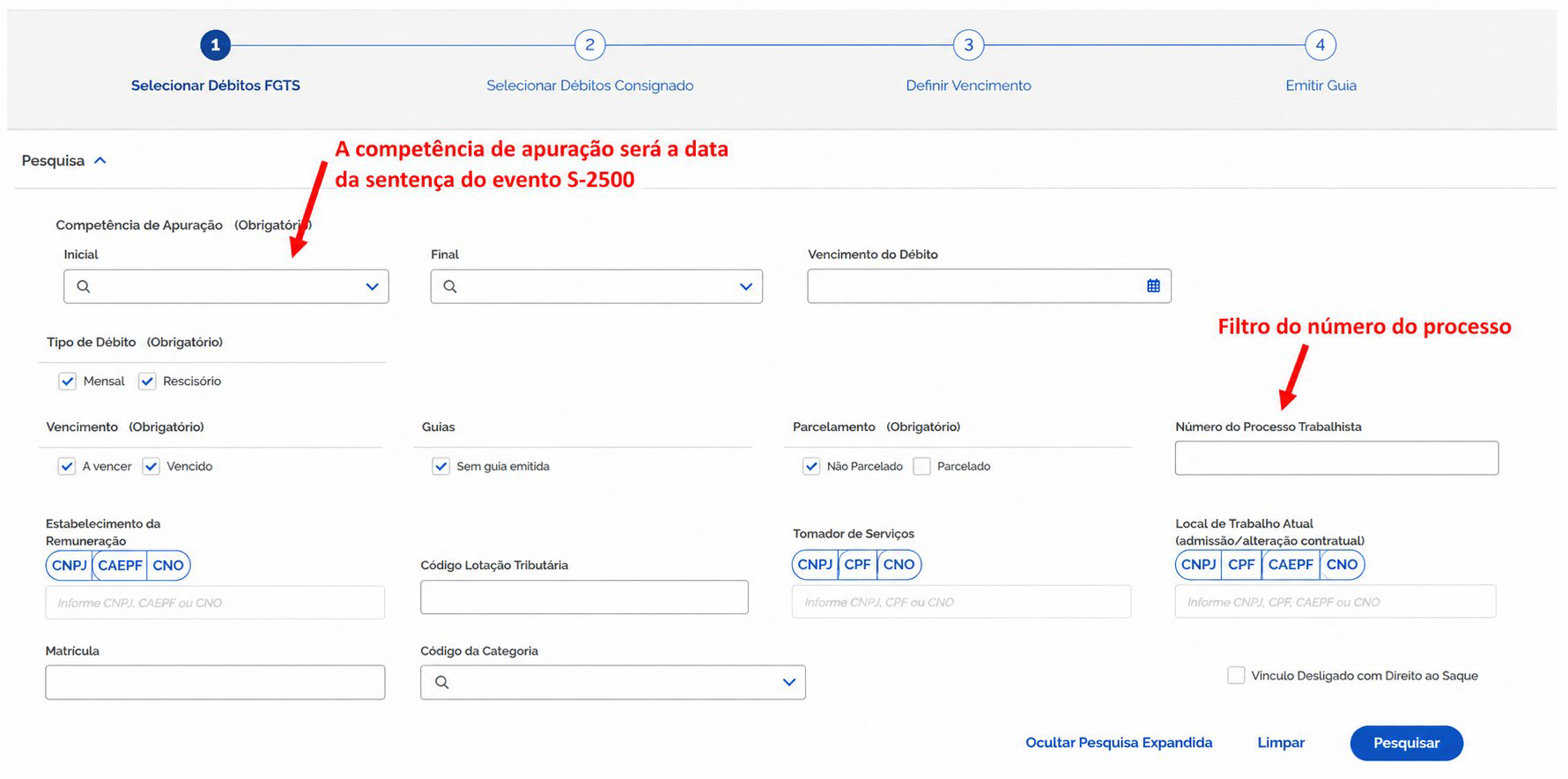Select CAEPF under Local de Trabalho Atual

[x=1291, y=564]
